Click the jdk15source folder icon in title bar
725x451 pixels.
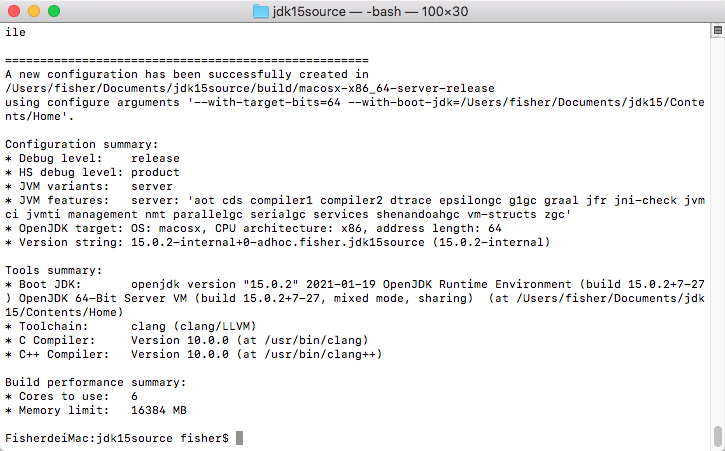[261, 11]
